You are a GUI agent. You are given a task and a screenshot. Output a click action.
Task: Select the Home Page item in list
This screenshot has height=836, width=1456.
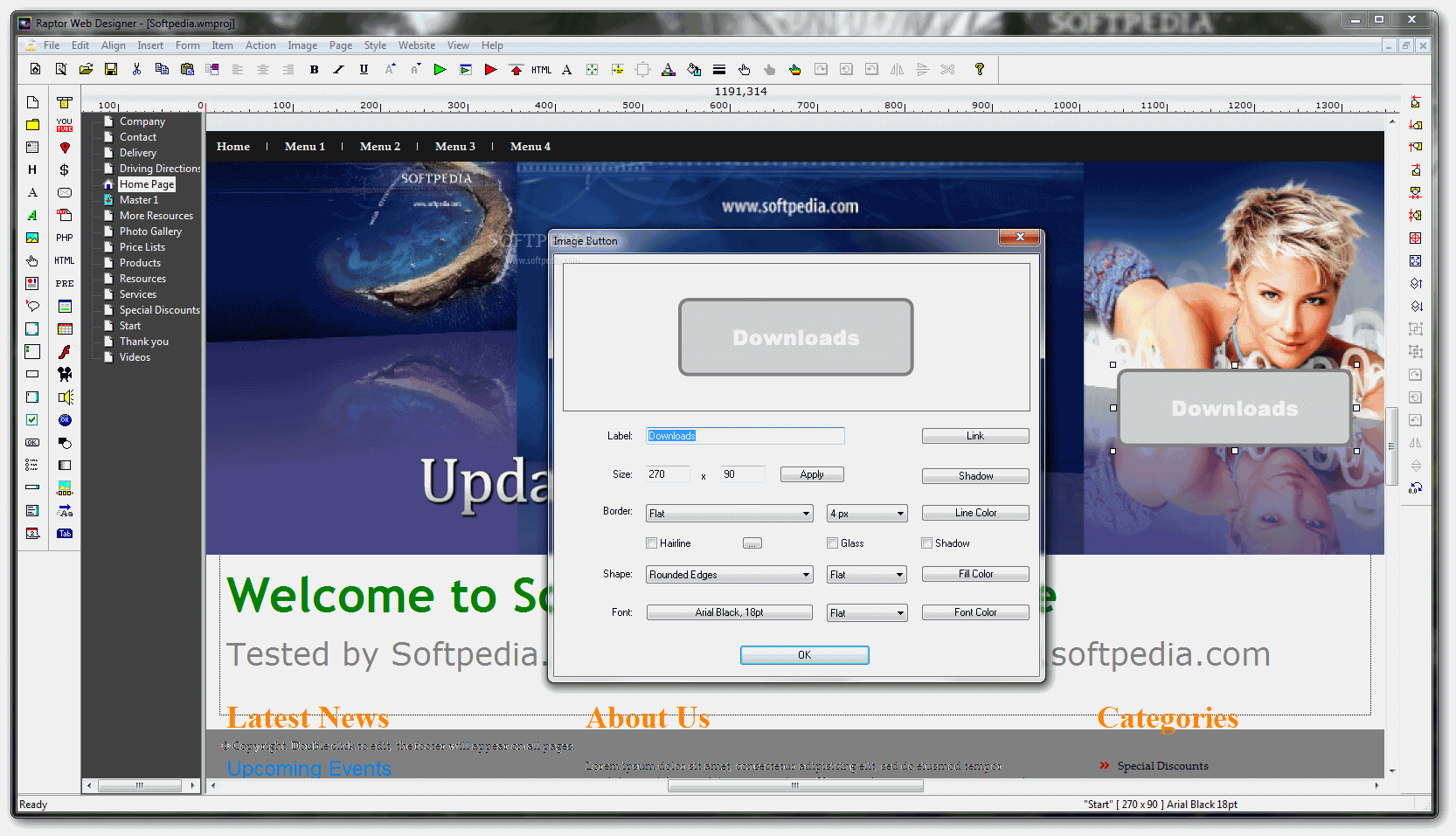point(147,184)
